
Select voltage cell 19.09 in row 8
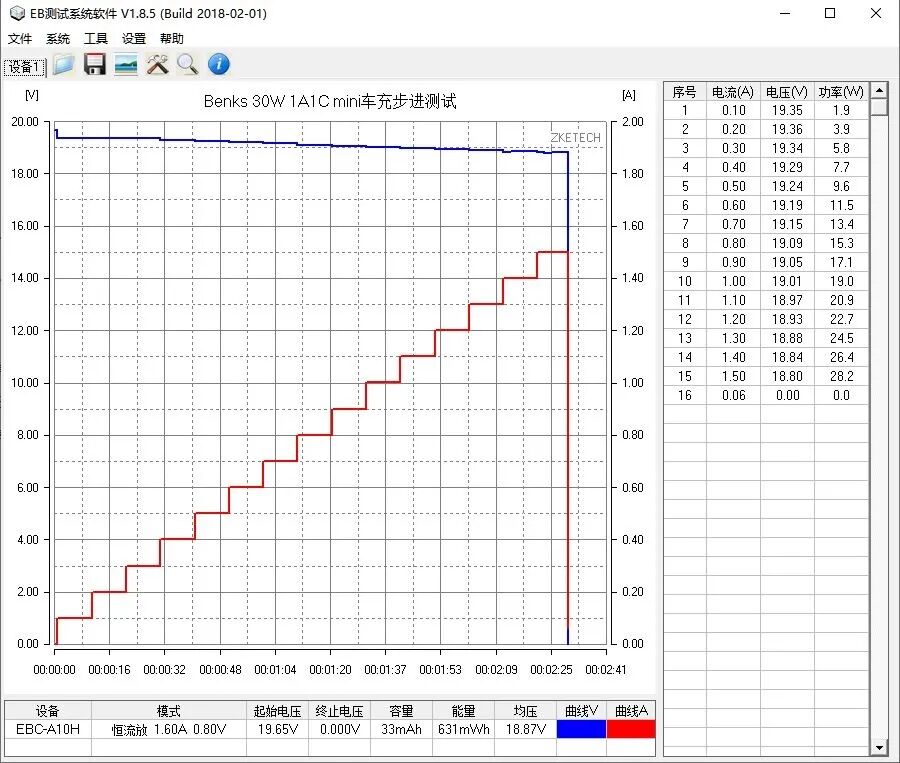pos(787,243)
